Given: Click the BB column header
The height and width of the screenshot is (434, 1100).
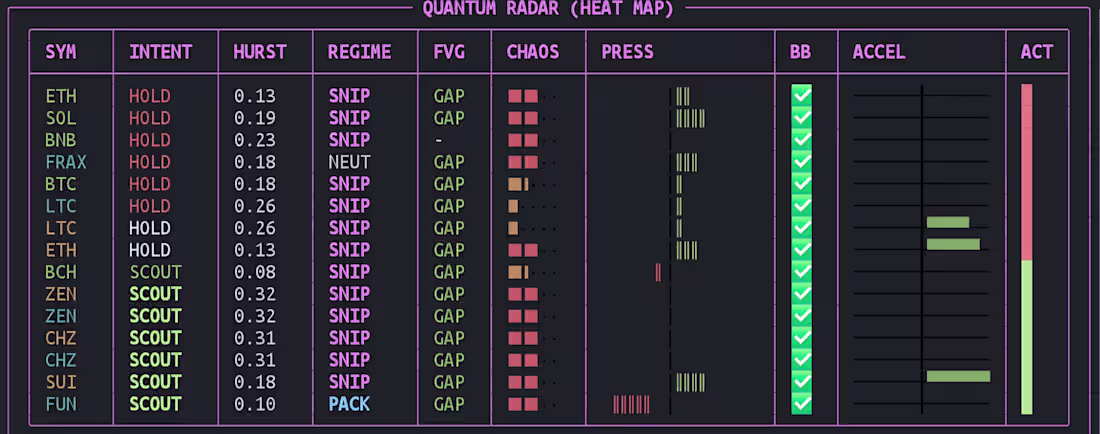Looking at the screenshot, I should click(800, 52).
